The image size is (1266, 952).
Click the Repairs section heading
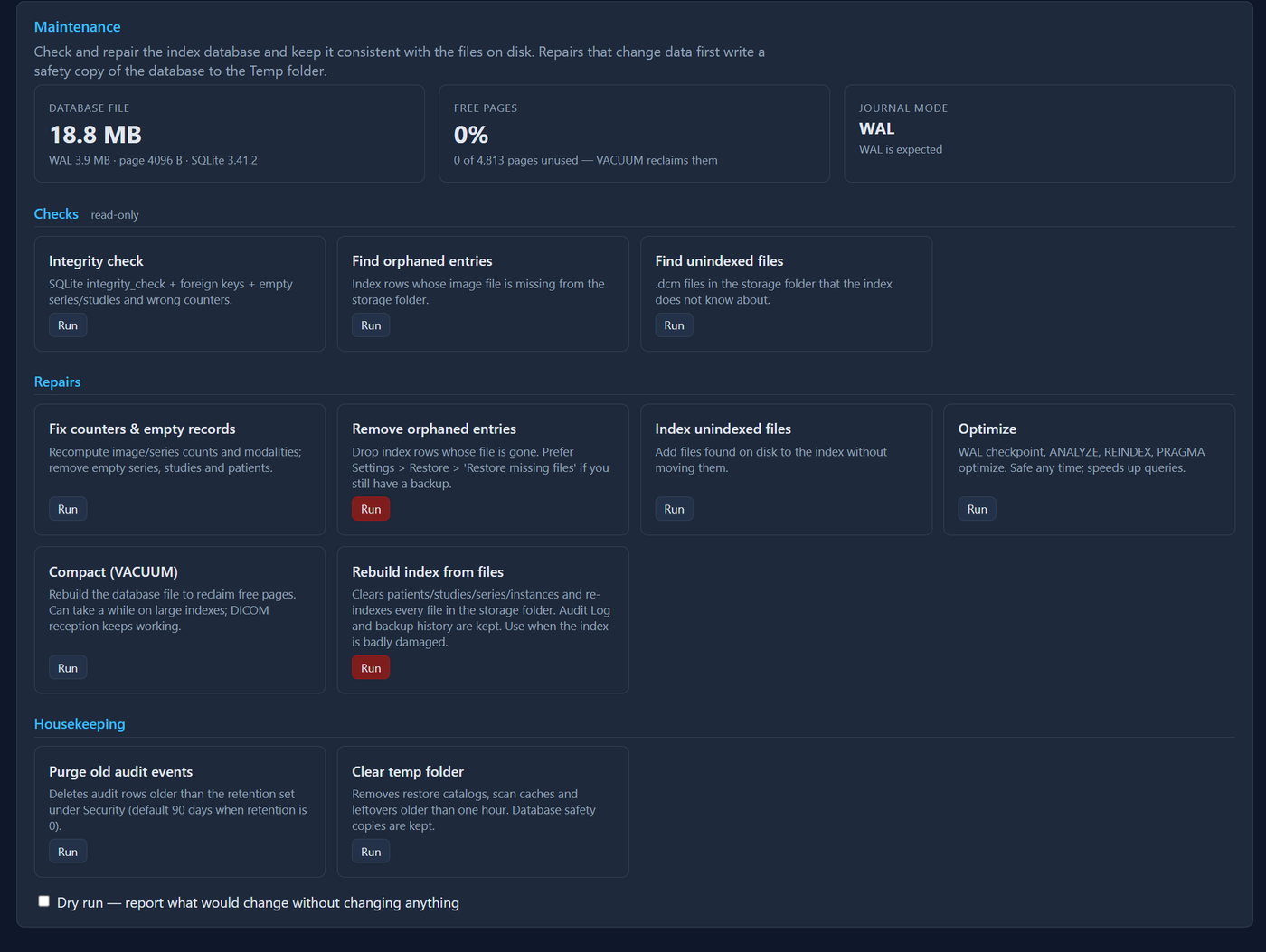pyautogui.click(x=57, y=382)
